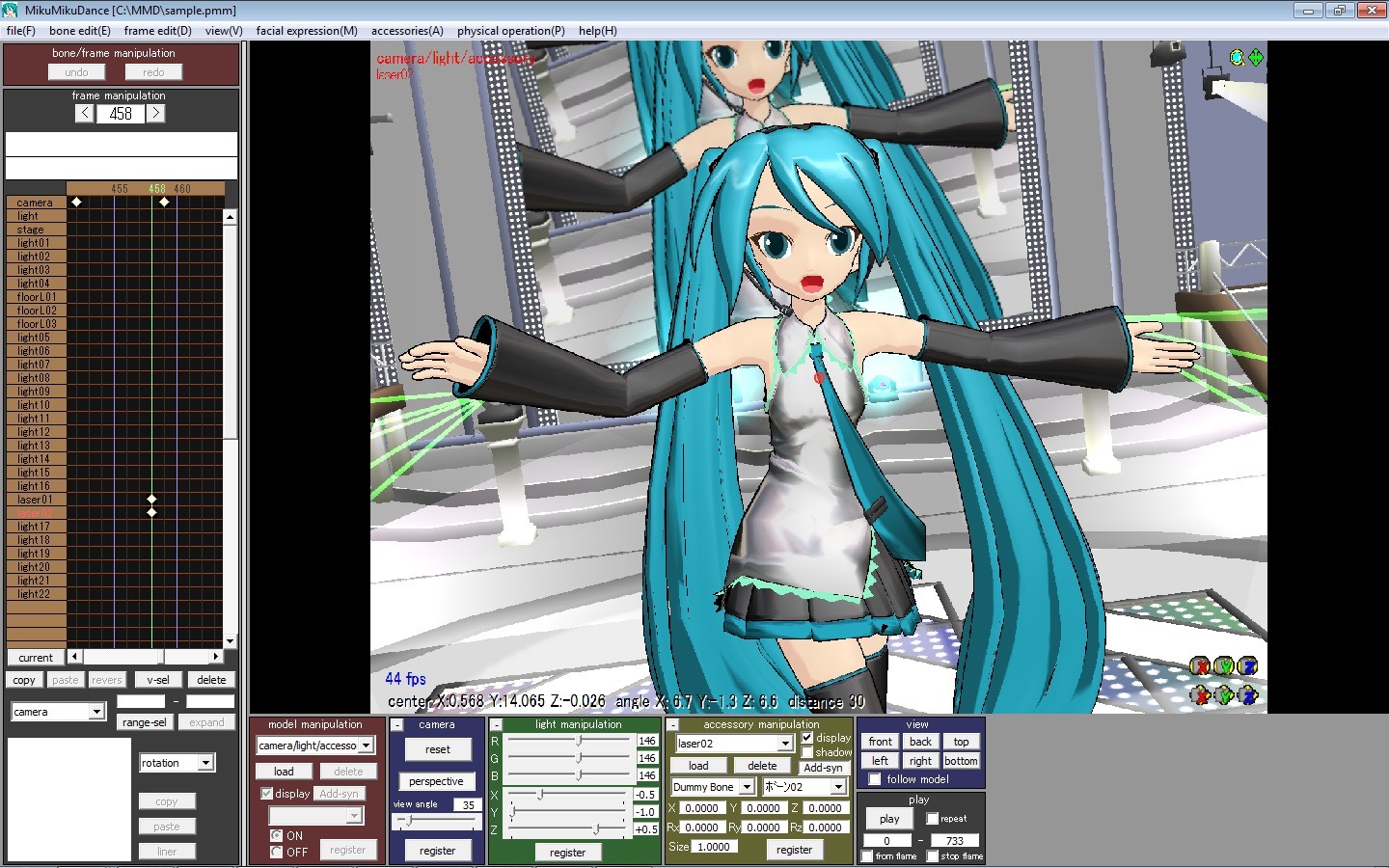Open the physical operation(P) menu
This screenshot has width=1389, height=868.
(510, 31)
